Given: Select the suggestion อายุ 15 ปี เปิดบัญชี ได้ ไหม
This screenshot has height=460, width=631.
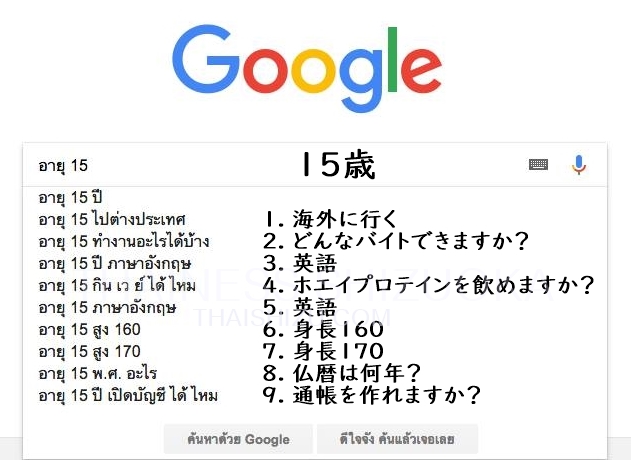Looking at the screenshot, I should coord(128,396).
